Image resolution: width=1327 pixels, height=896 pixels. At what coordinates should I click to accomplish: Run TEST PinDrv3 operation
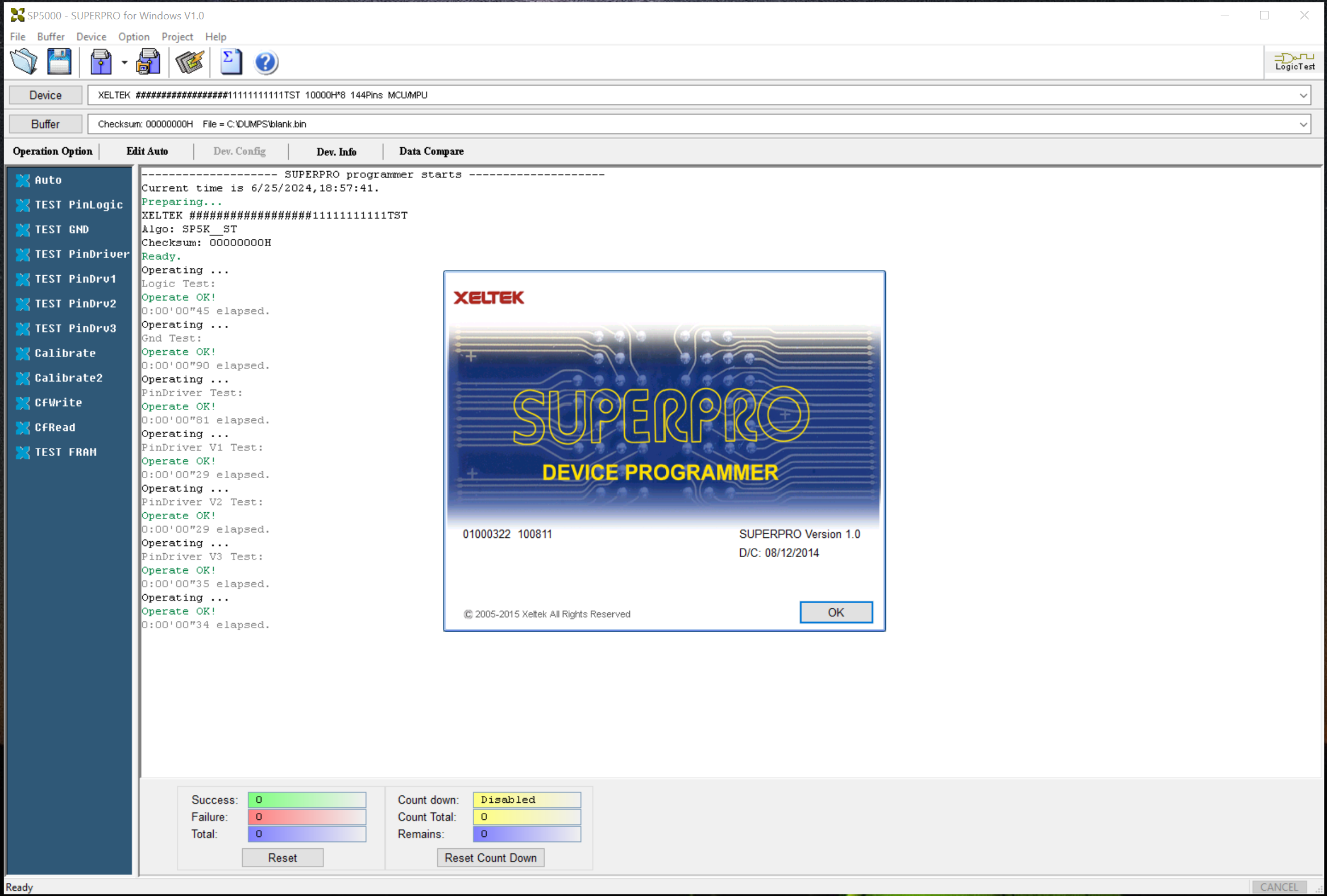(x=66, y=329)
